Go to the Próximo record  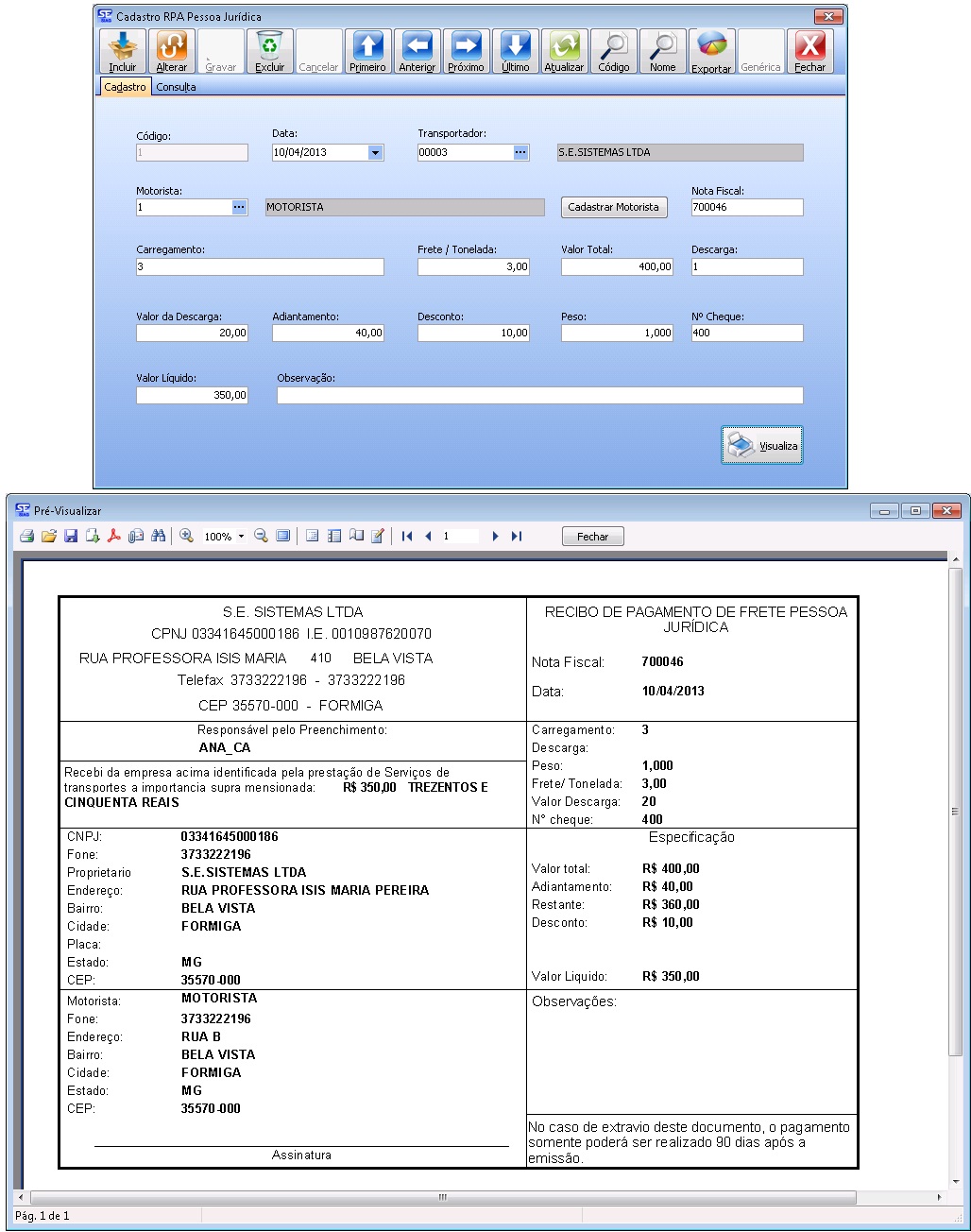tap(466, 51)
